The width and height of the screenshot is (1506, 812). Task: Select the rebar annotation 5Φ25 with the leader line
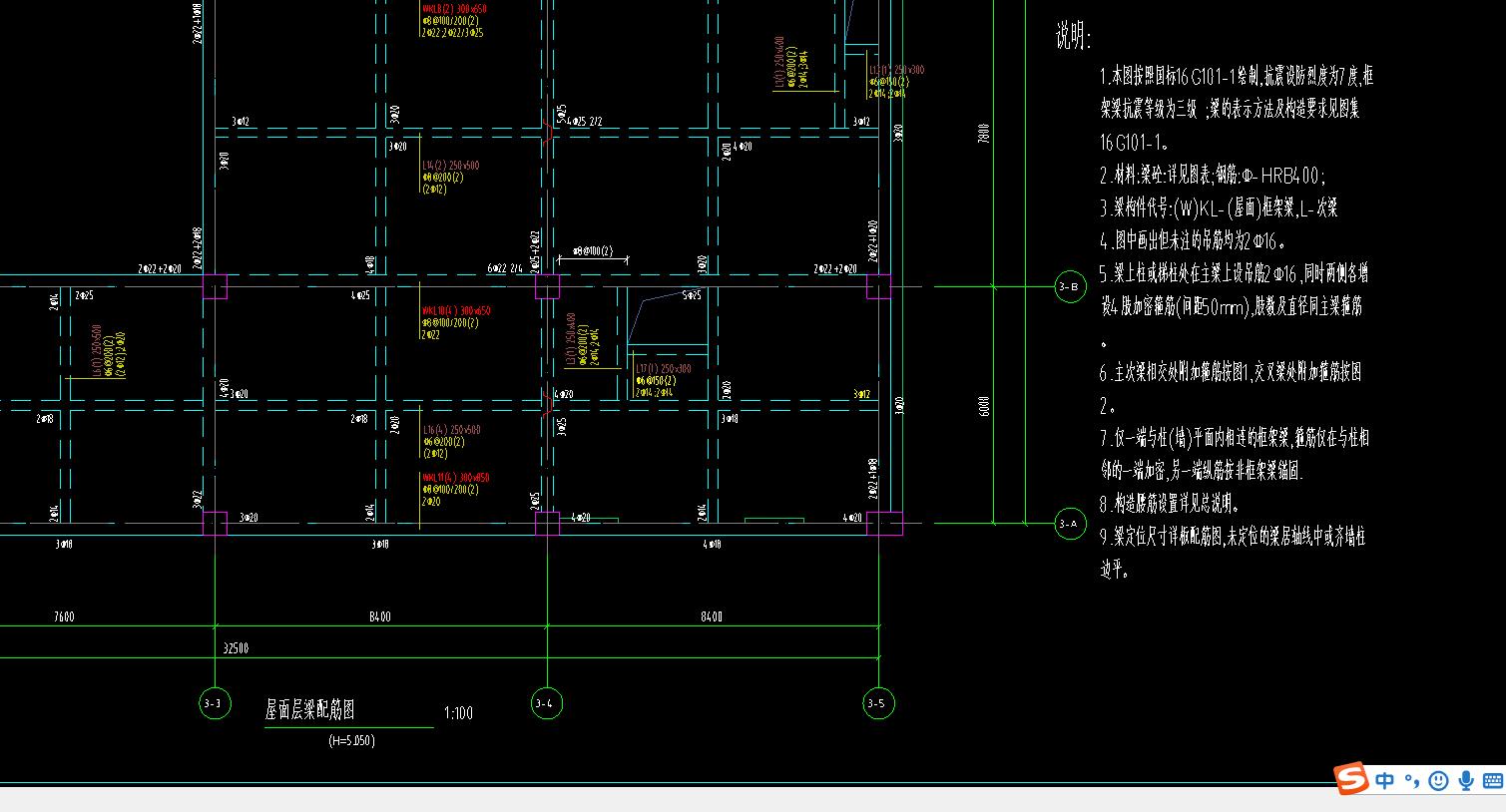692,295
